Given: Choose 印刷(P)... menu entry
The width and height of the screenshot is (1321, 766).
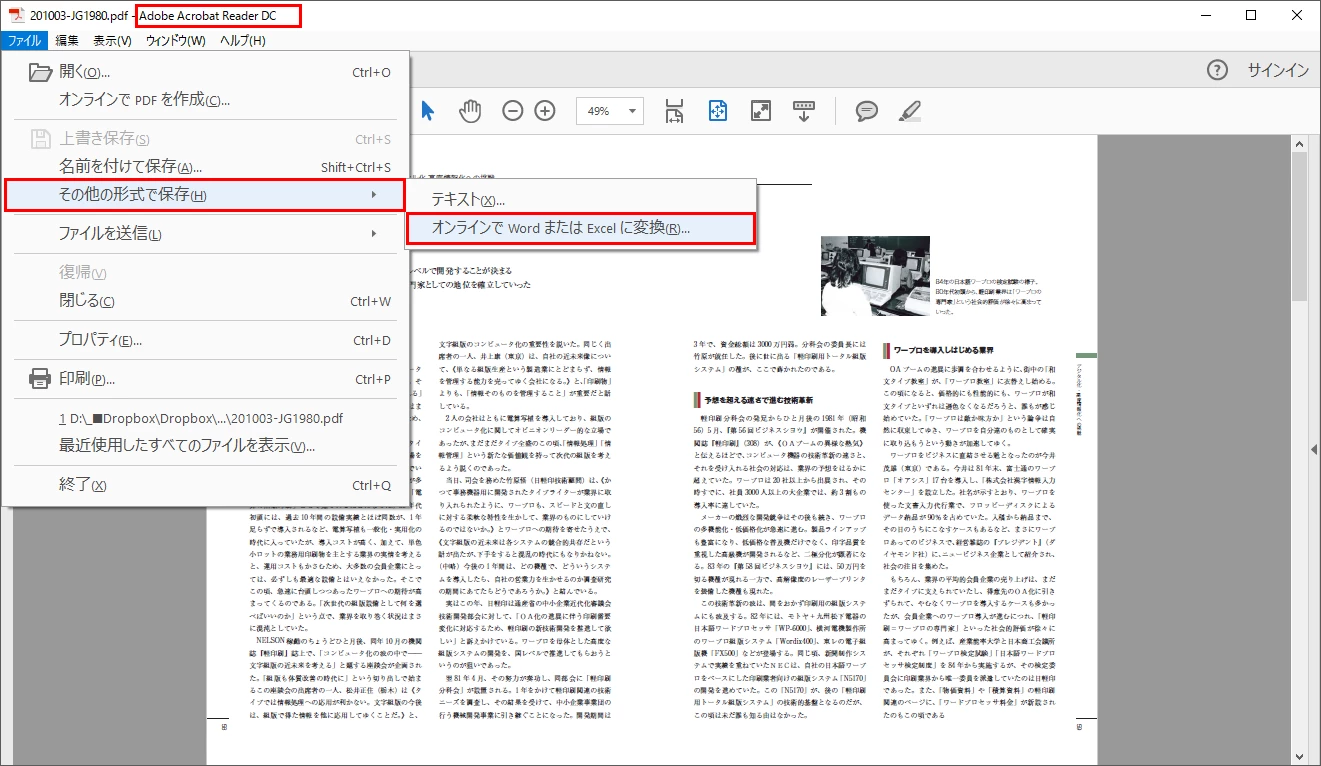Looking at the screenshot, I should (206, 379).
